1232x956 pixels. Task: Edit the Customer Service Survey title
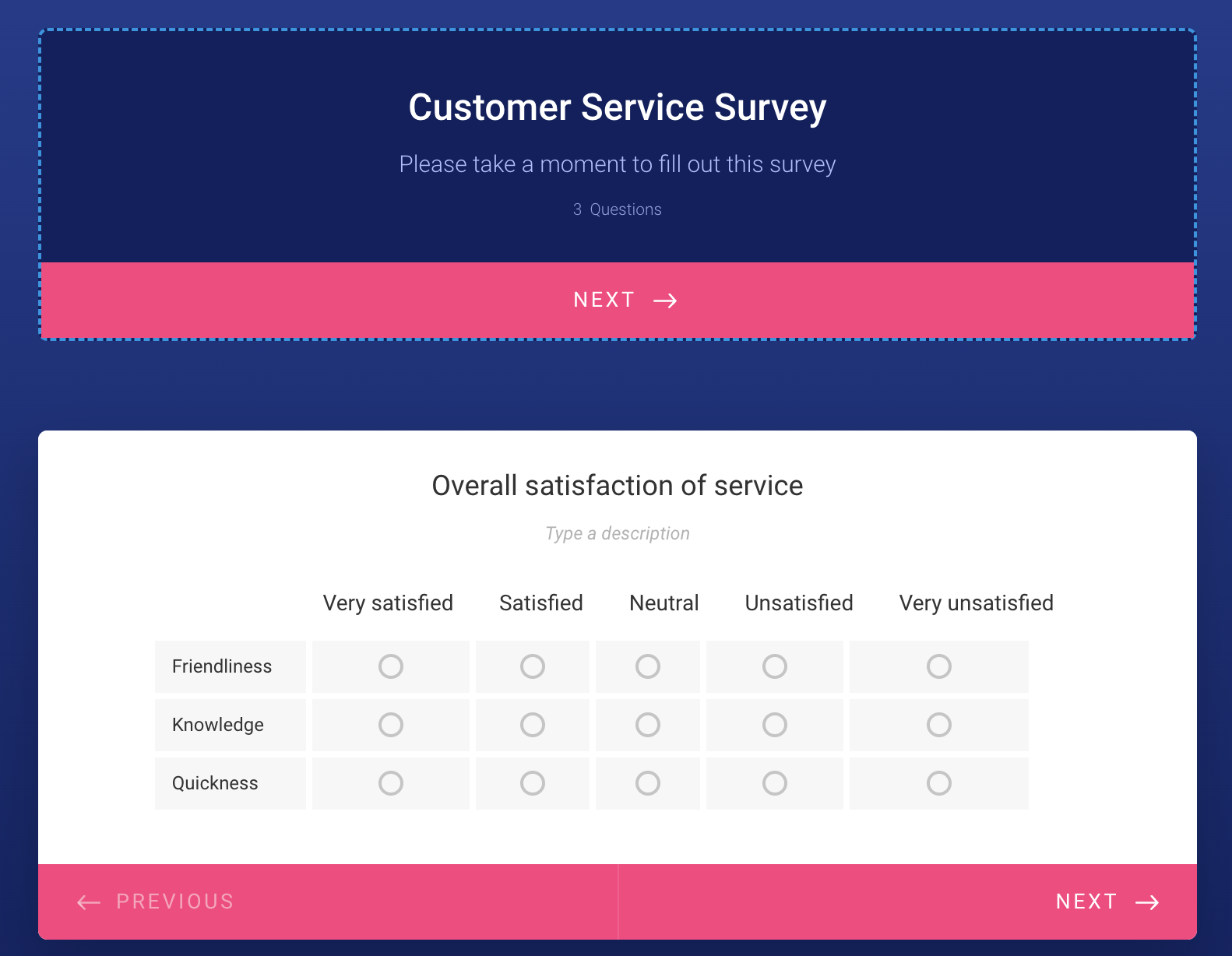[617, 107]
